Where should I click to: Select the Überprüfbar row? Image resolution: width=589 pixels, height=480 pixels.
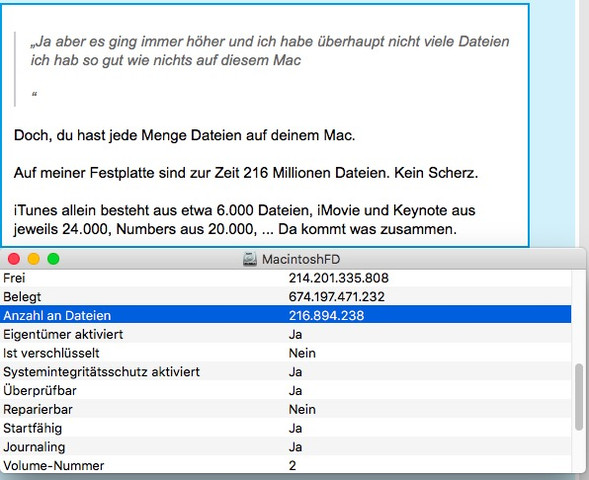(x=285, y=390)
